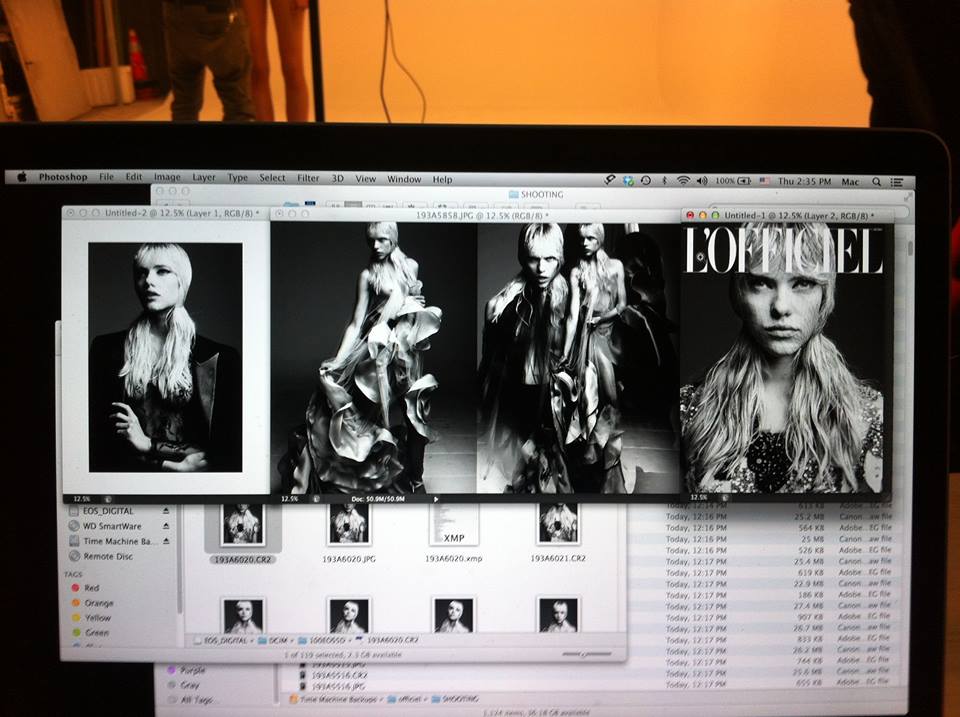Select the 193A6020.CR2 thumbnail
Image resolution: width=960 pixels, height=717 pixels.
click(x=243, y=525)
